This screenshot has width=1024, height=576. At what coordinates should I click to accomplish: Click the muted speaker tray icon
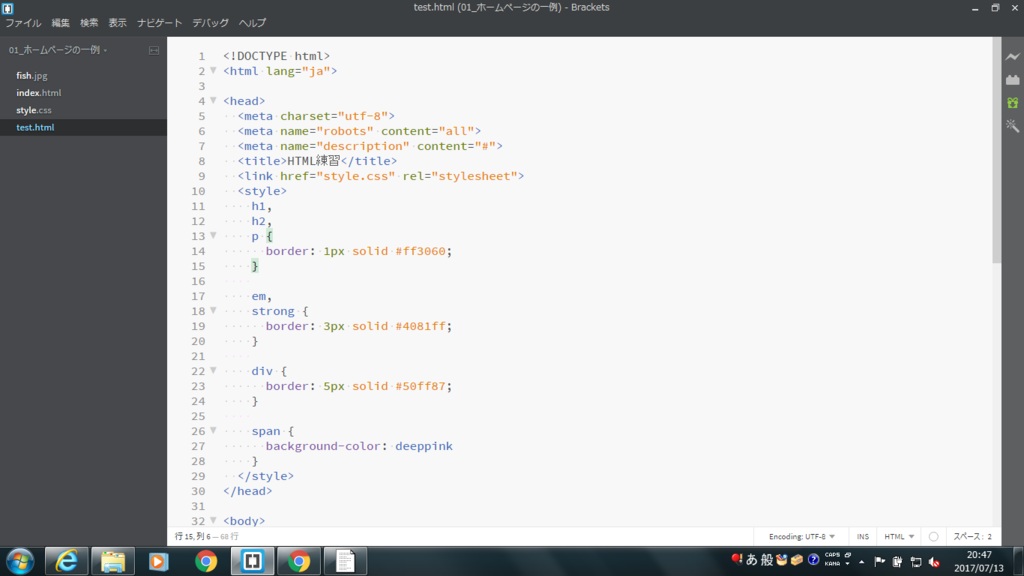(x=935, y=562)
